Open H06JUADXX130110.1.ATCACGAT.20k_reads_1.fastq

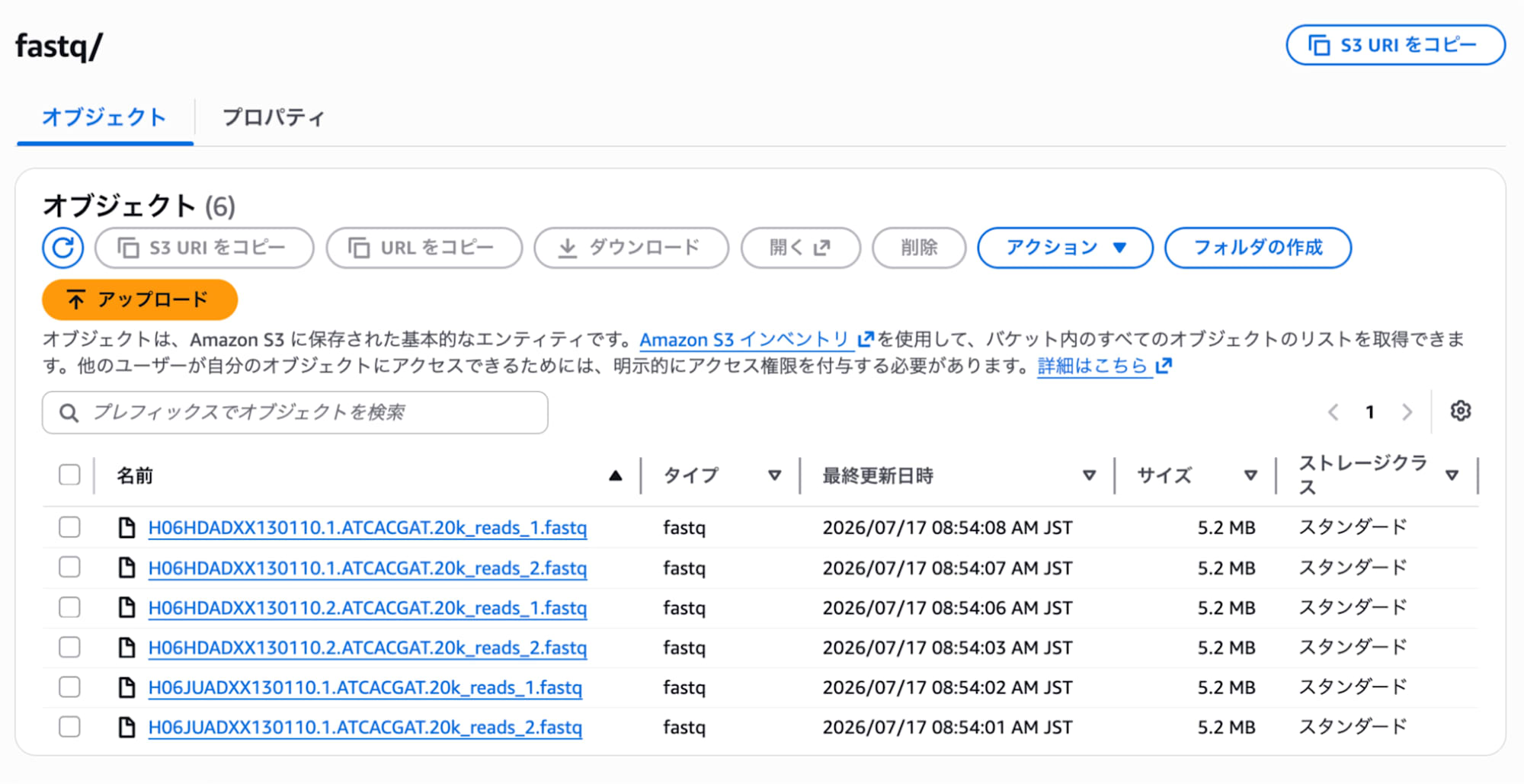click(365, 687)
